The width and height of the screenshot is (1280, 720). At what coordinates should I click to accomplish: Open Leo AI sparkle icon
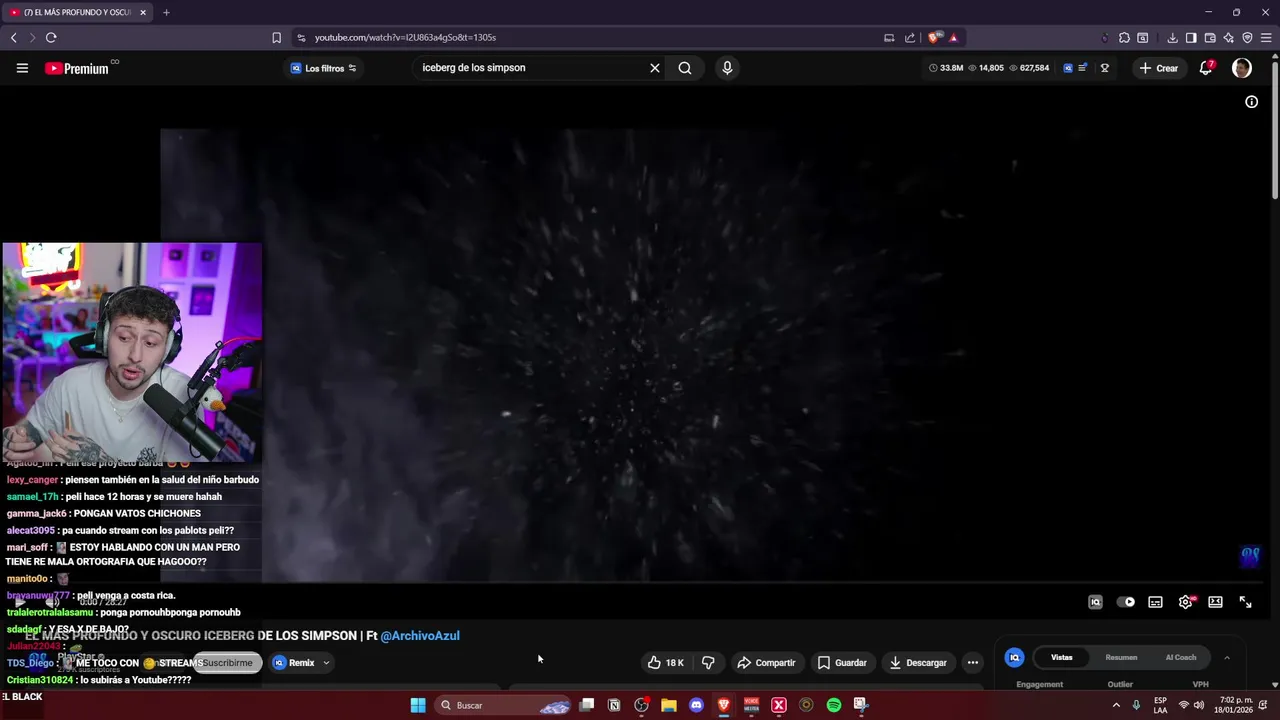point(1229,37)
